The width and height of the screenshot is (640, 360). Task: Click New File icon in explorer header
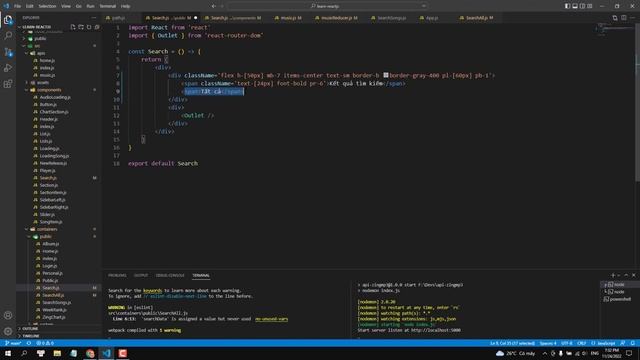click(73, 27)
